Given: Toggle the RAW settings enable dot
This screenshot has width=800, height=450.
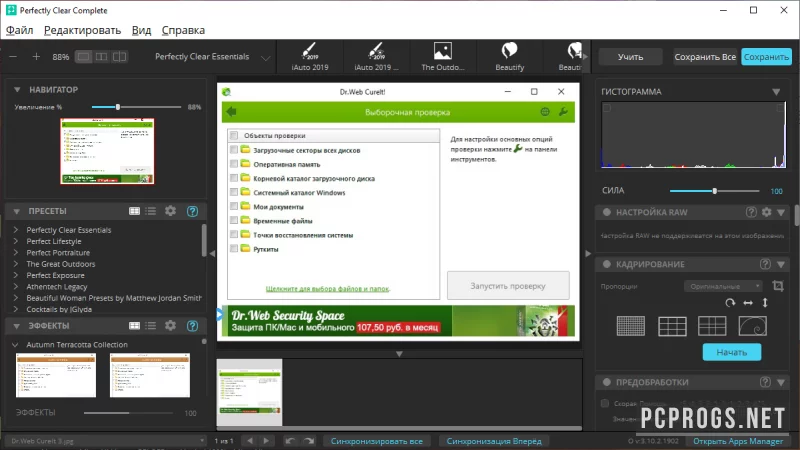Looking at the screenshot, I should [x=607, y=212].
